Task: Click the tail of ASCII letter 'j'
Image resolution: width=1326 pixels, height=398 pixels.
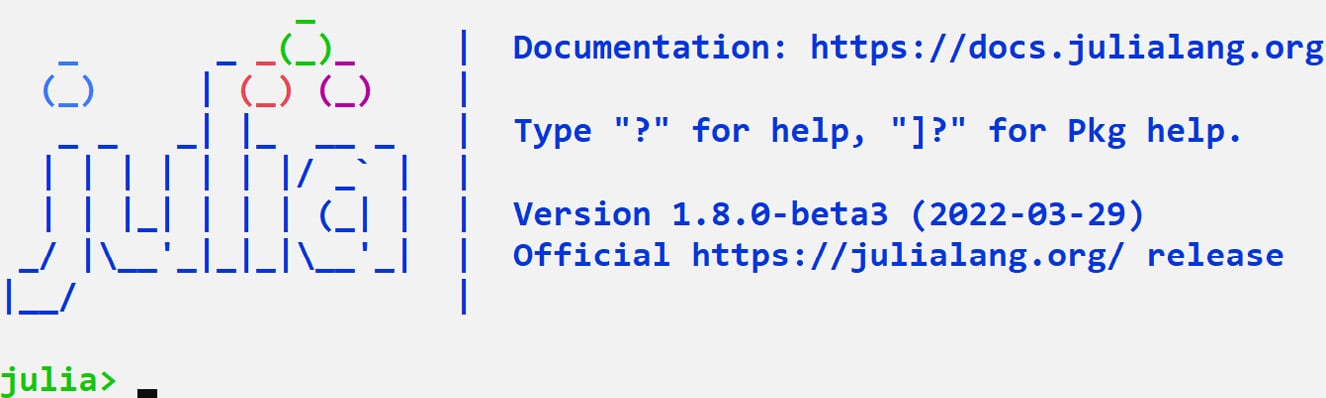Action: [x=40, y=280]
